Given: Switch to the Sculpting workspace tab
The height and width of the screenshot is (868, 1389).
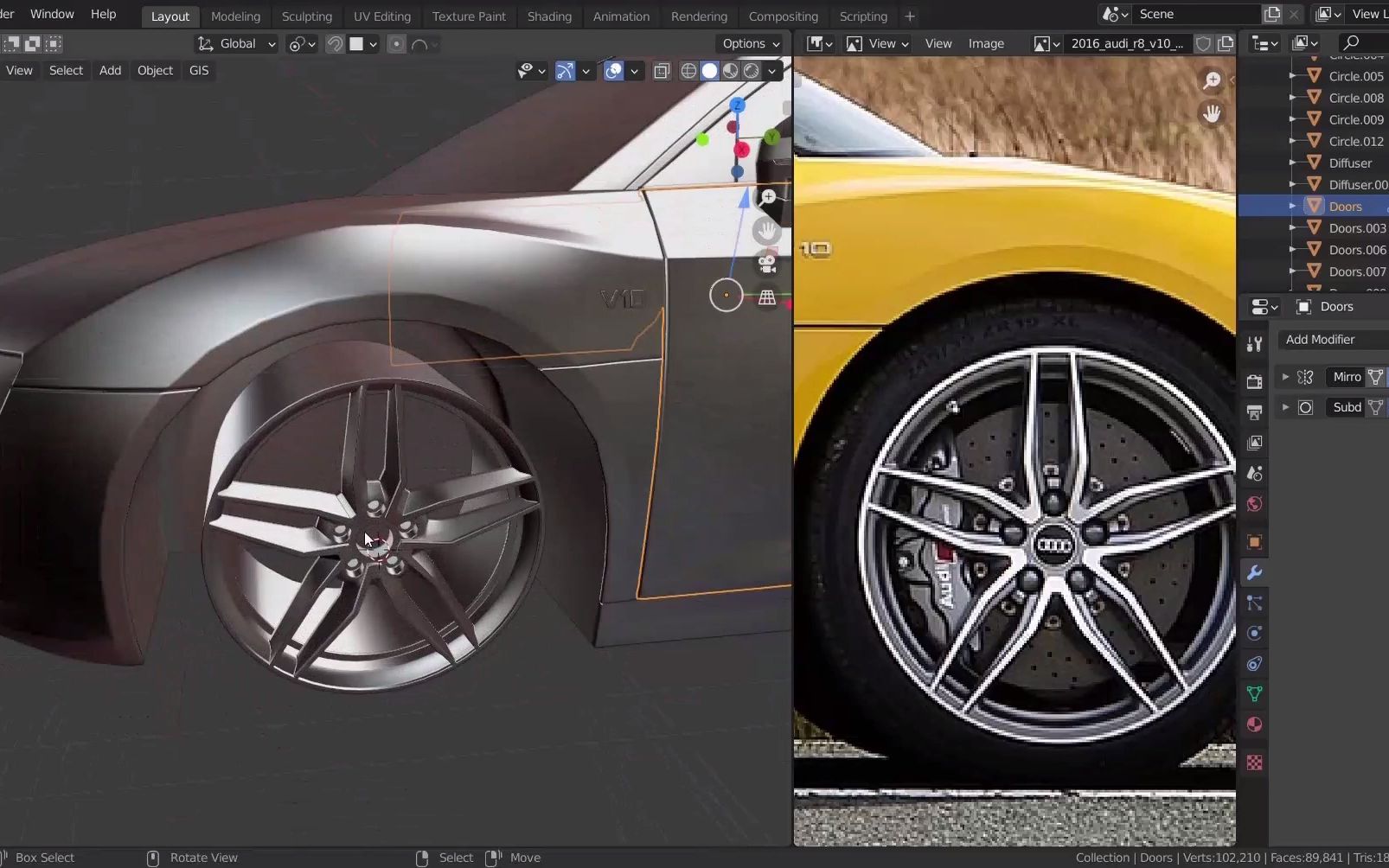Looking at the screenshot, I should (x=306, y=16).
